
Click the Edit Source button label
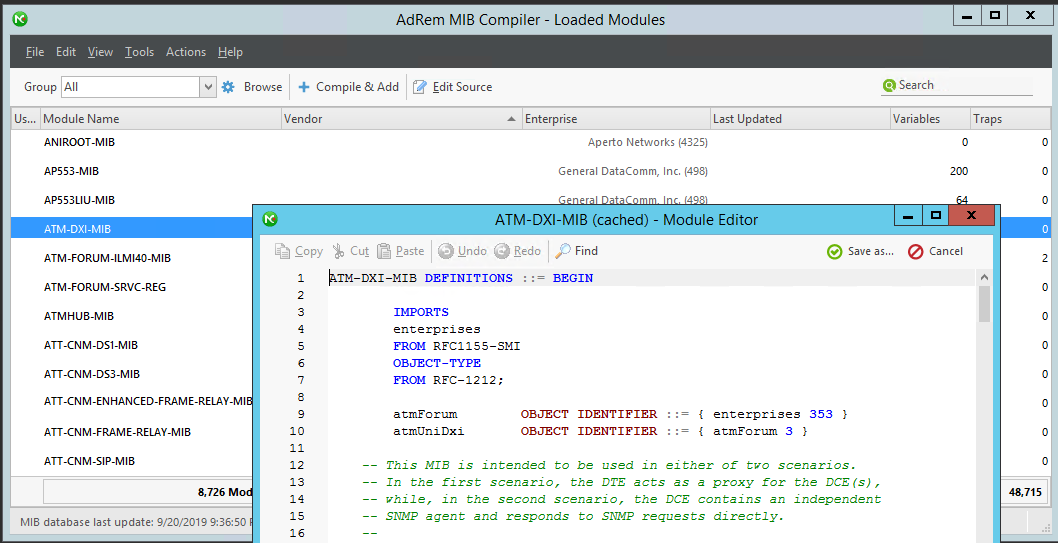pos(462,87)
